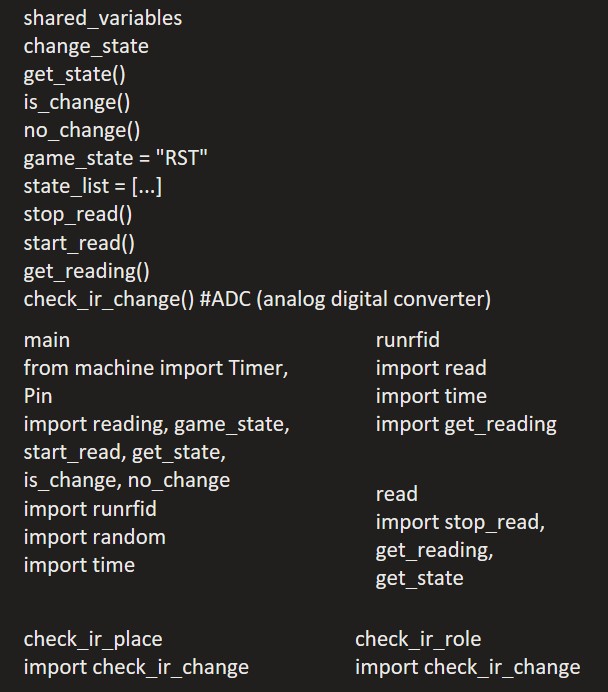
Task: Select the "import read" line under runfid
Action: pyautogui.click(x=431, y=368)
